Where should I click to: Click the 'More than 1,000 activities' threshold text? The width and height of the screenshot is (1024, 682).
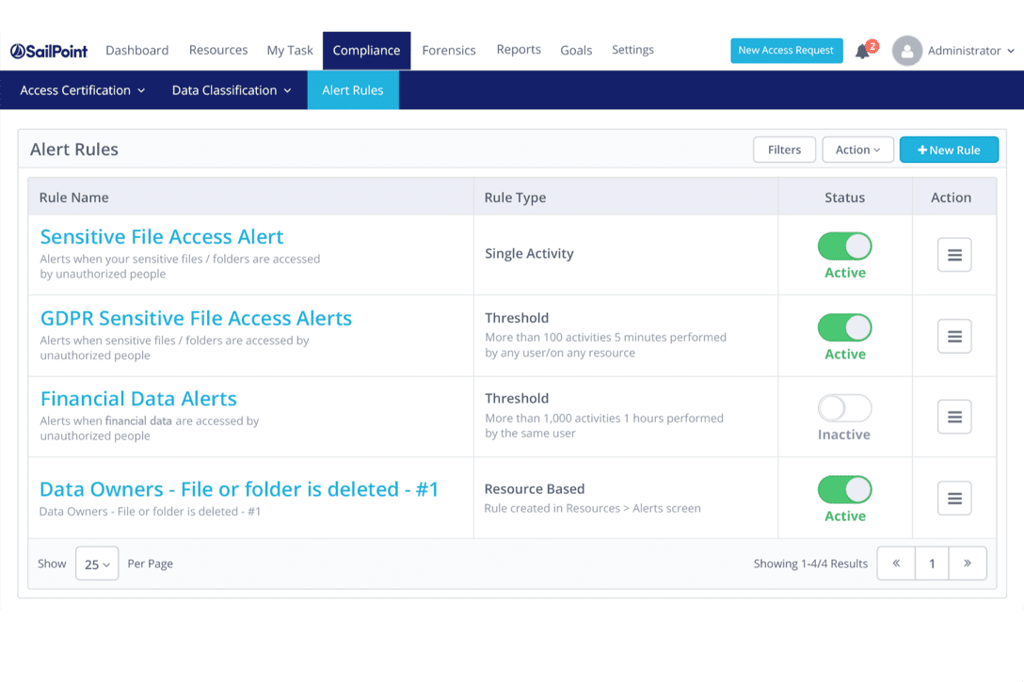point(604,425)
